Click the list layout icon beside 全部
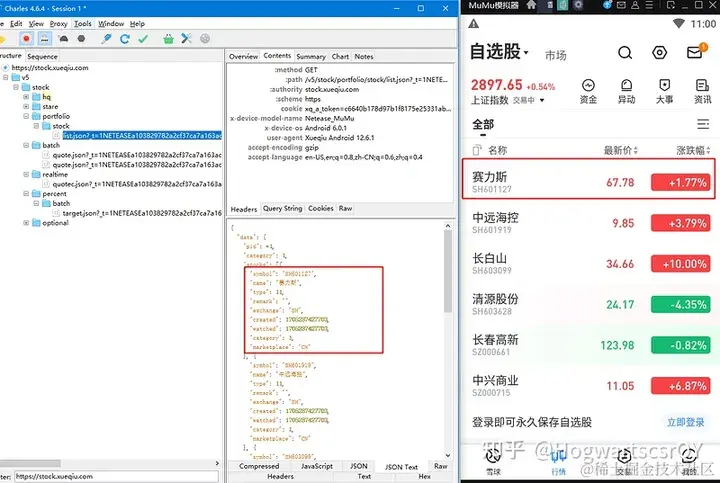This screenshot has width=720, height=483. coord(703,124)
